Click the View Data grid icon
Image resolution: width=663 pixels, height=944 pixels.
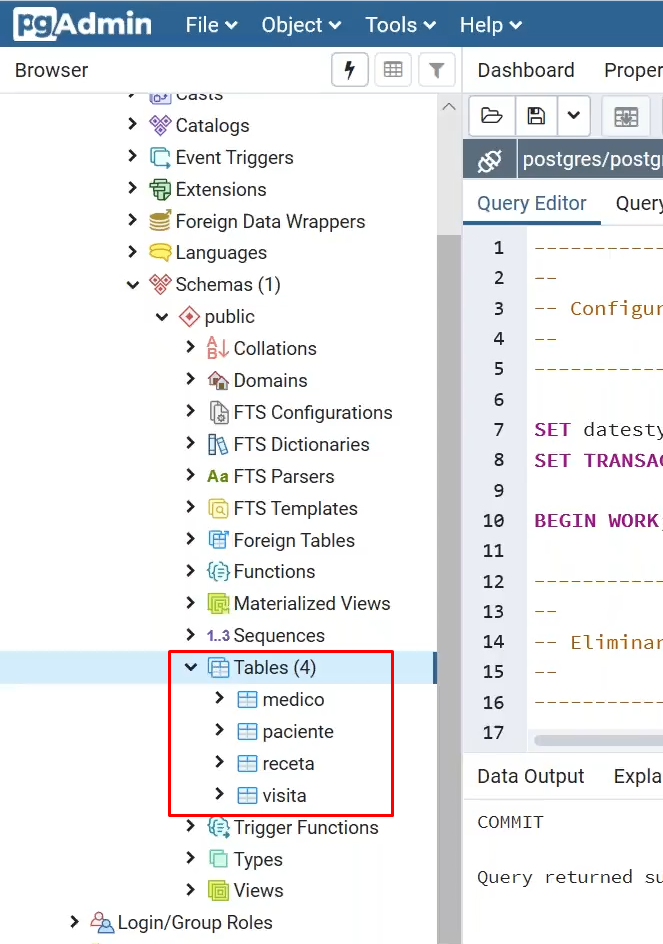393,70
